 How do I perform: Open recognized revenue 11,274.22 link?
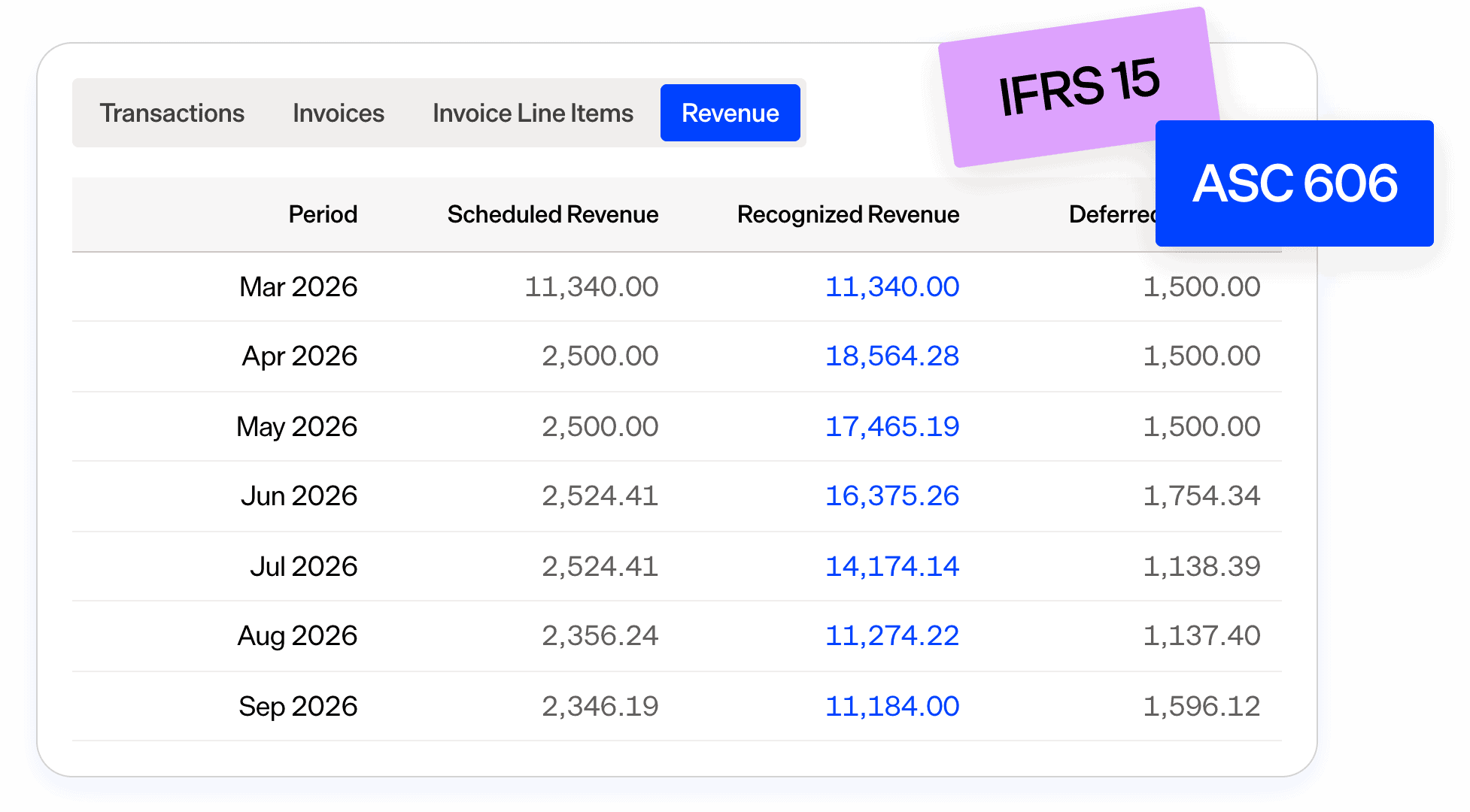click(892, 635)
